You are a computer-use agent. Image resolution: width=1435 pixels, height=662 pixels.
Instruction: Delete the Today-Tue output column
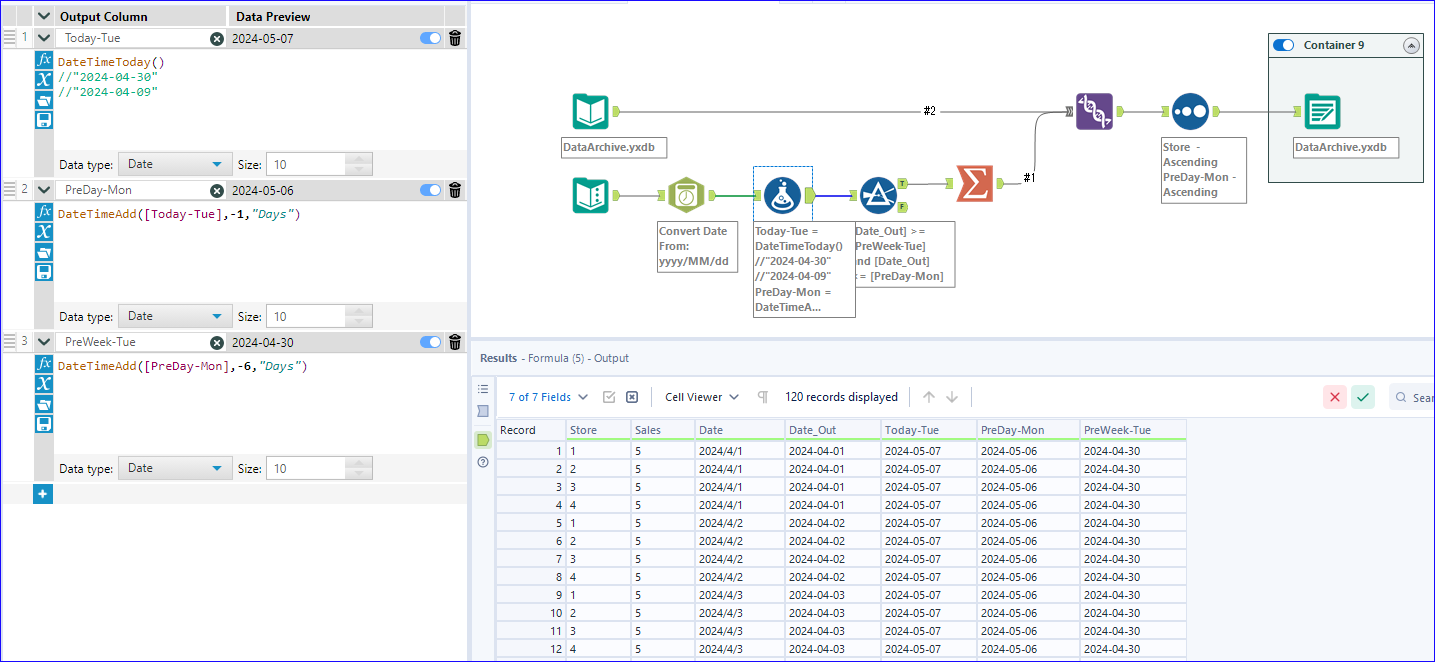click(455, 38)
